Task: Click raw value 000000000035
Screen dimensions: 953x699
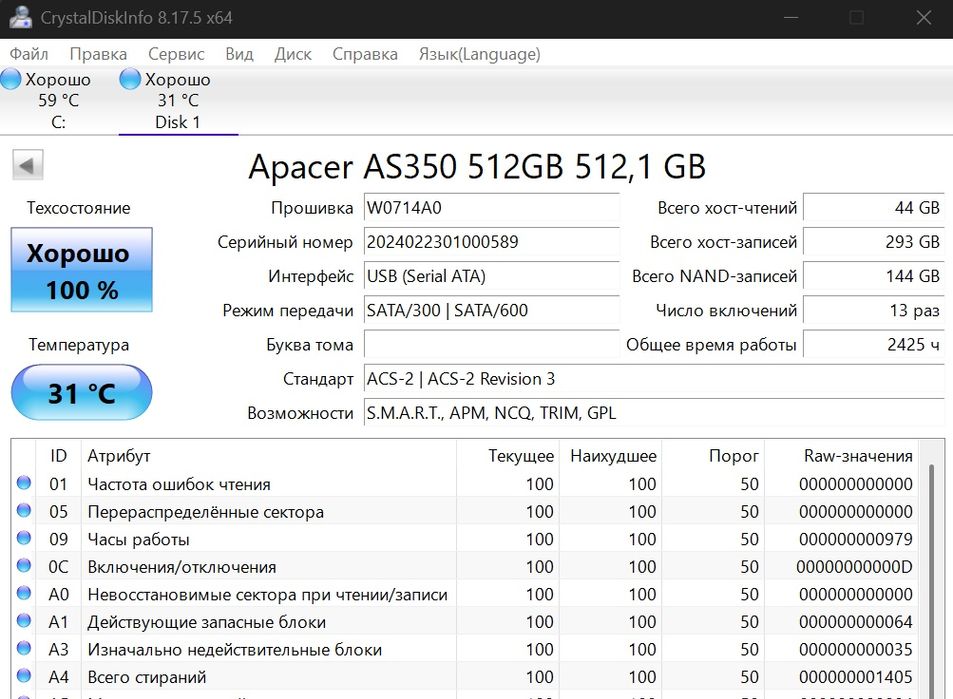Action: (x=855, y=649)
